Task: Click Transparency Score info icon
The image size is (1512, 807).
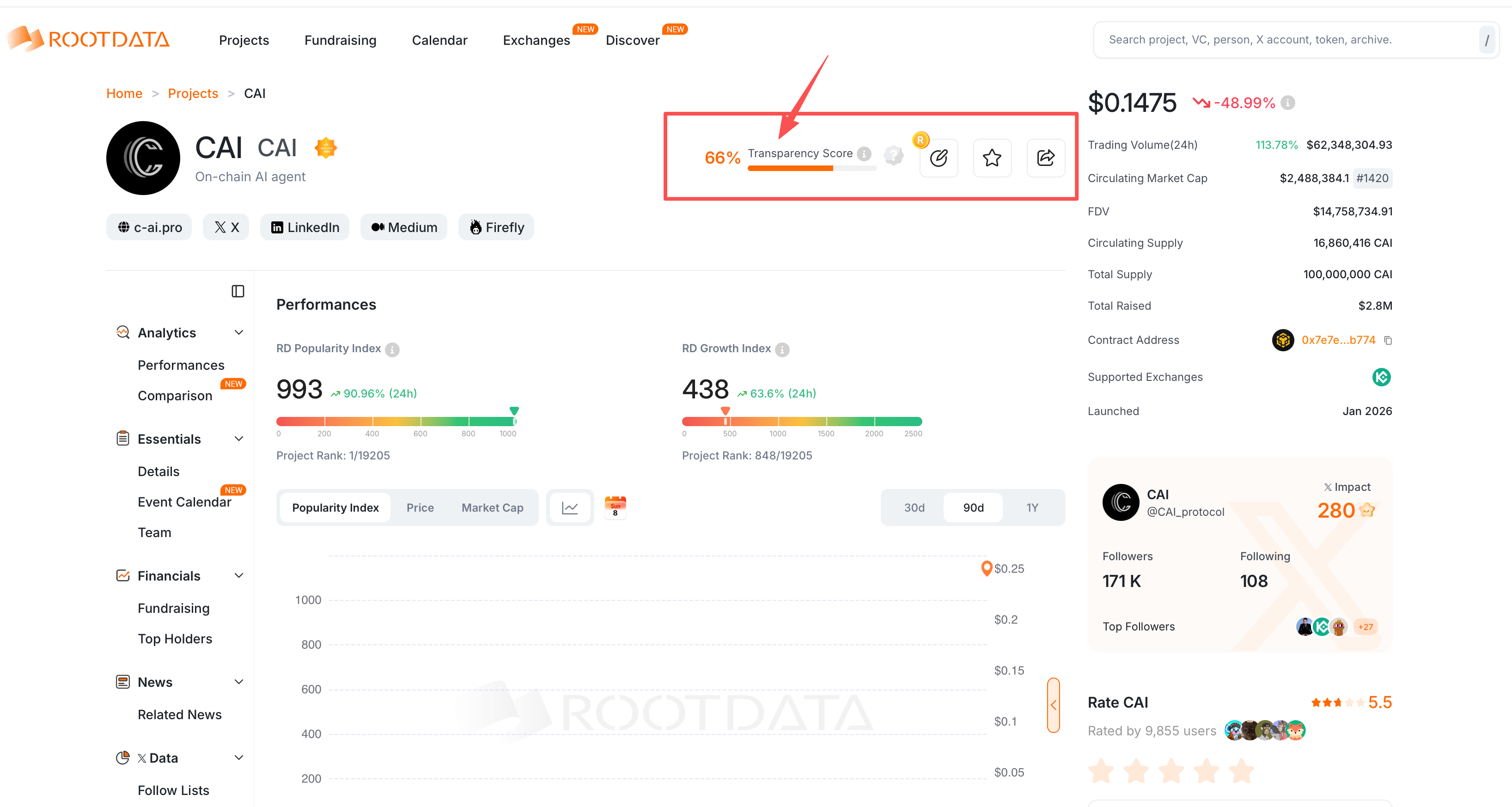Action: point(864,154)
